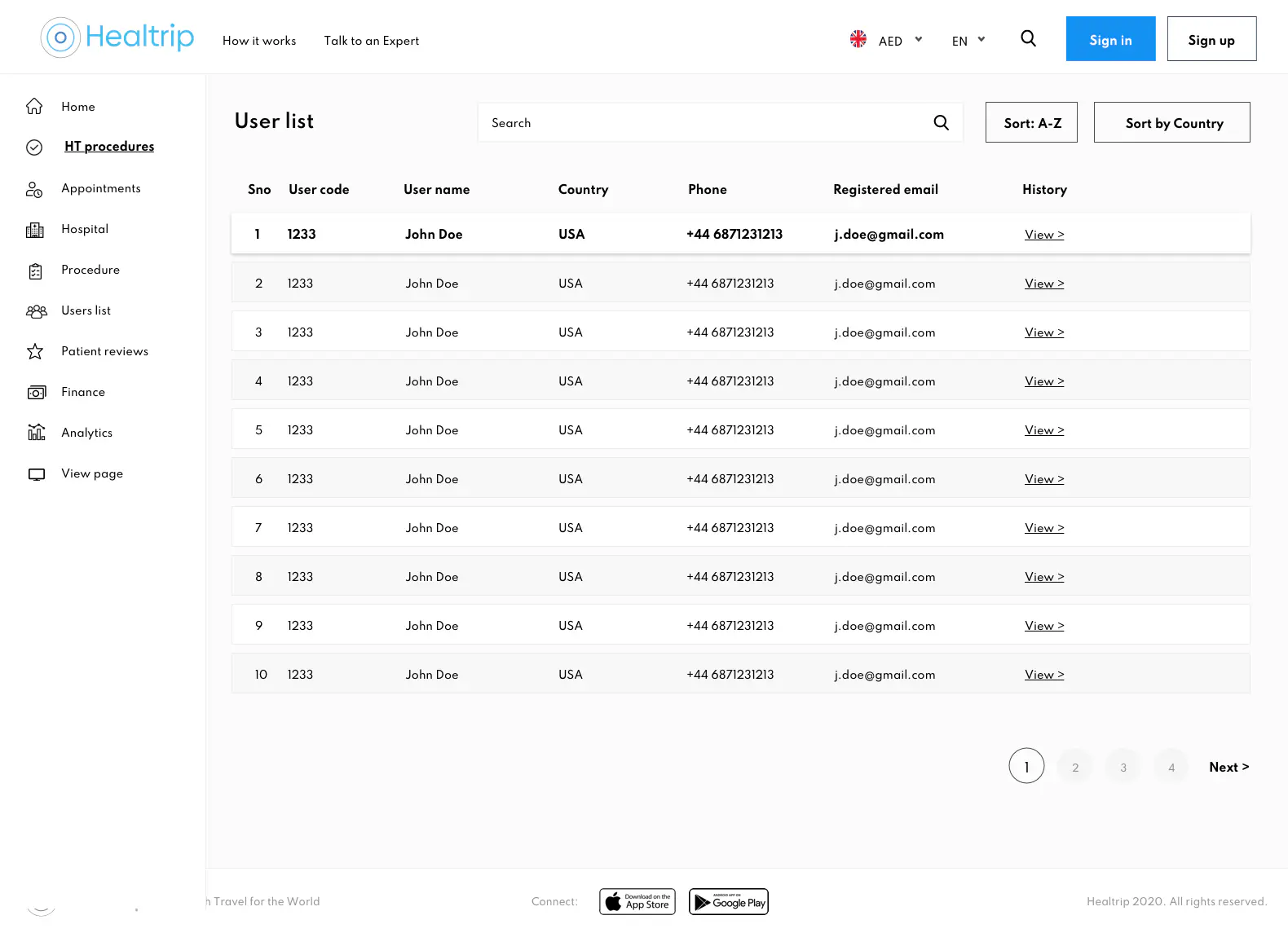Click the Registered email column header
This screenshot has height=933, width=1288.
(885, 189)
